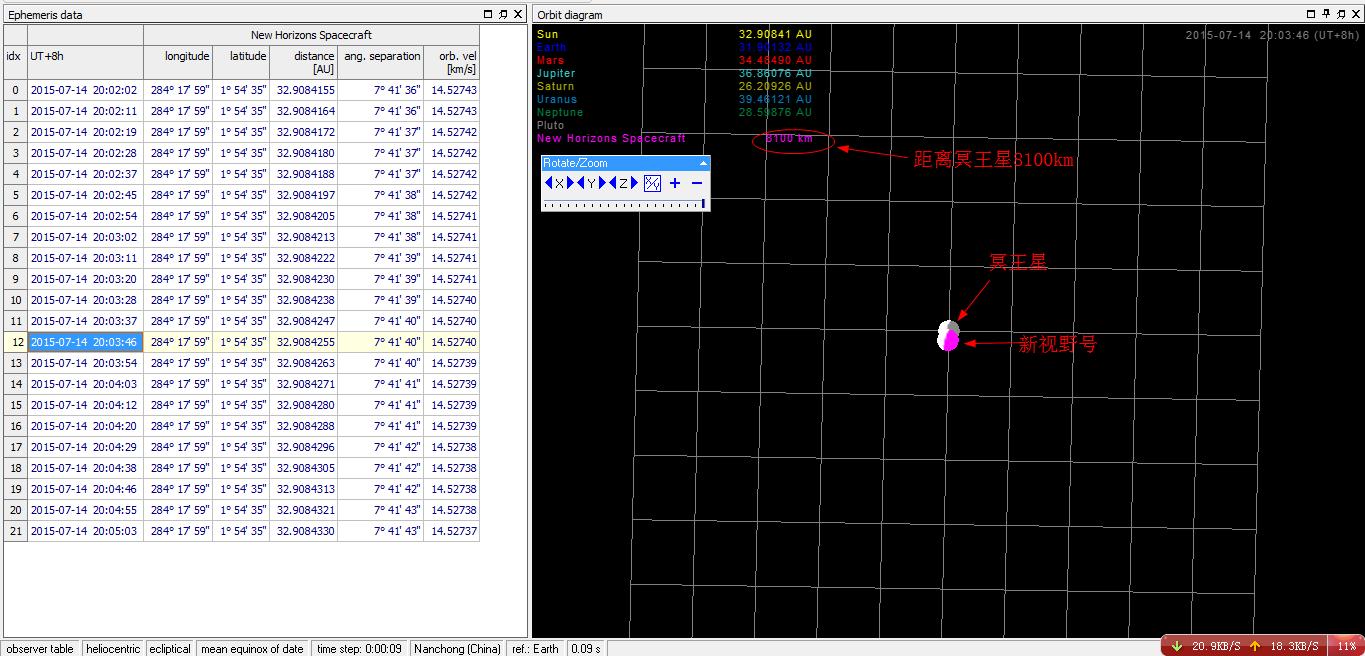Screen dimensions: 1365x656
Task: Select distance cell 32.9084213
Action: click(304, 237)
